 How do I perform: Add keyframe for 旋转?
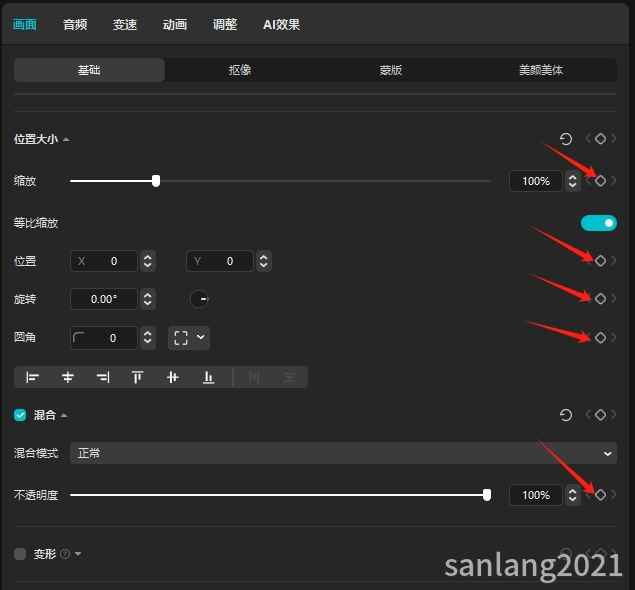tap(601, 298)
